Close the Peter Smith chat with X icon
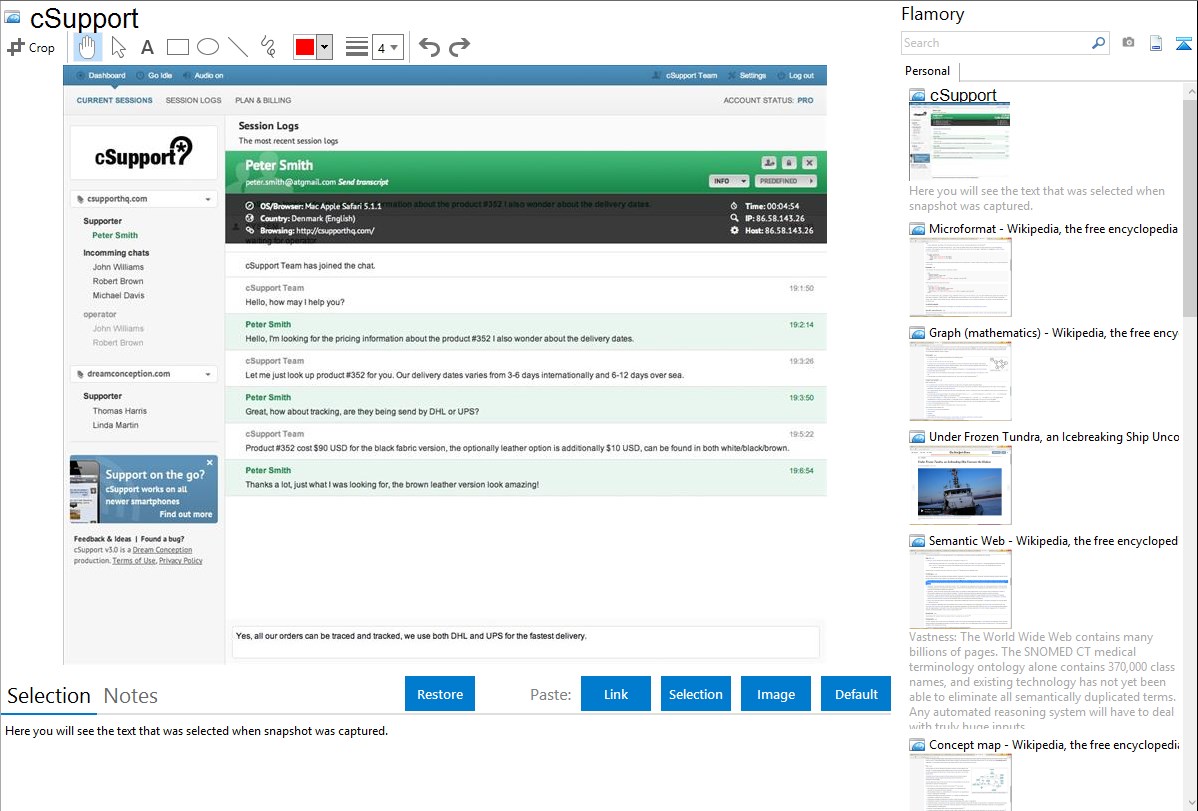 [810, 163]
